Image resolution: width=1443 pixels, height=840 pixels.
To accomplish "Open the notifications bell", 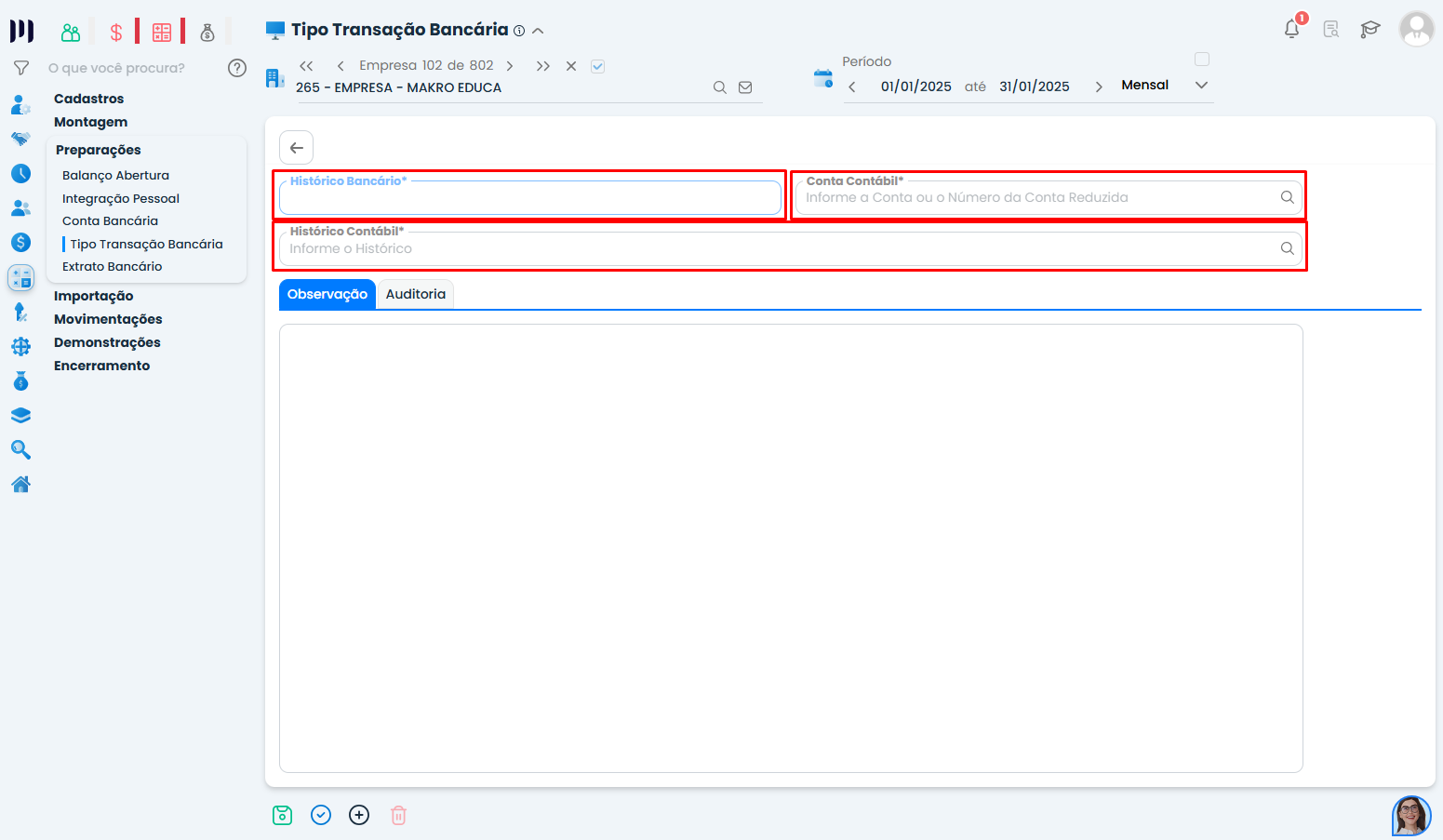I will tap(1292, 29).
